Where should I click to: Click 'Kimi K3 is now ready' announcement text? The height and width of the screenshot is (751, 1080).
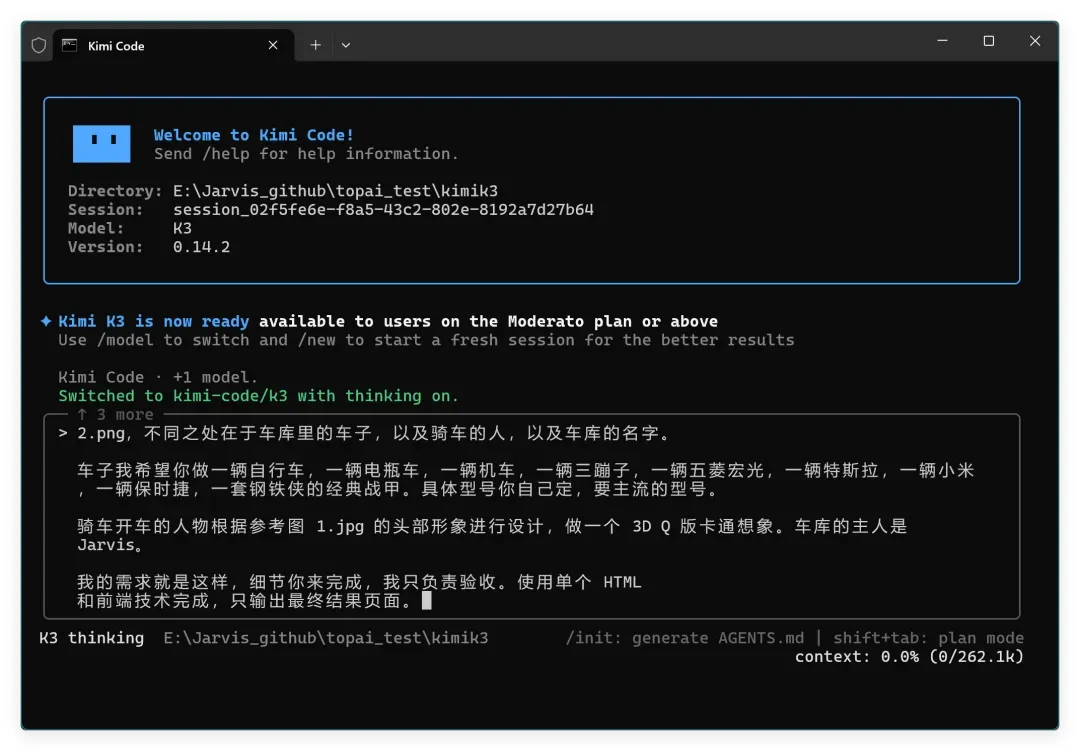154,321
